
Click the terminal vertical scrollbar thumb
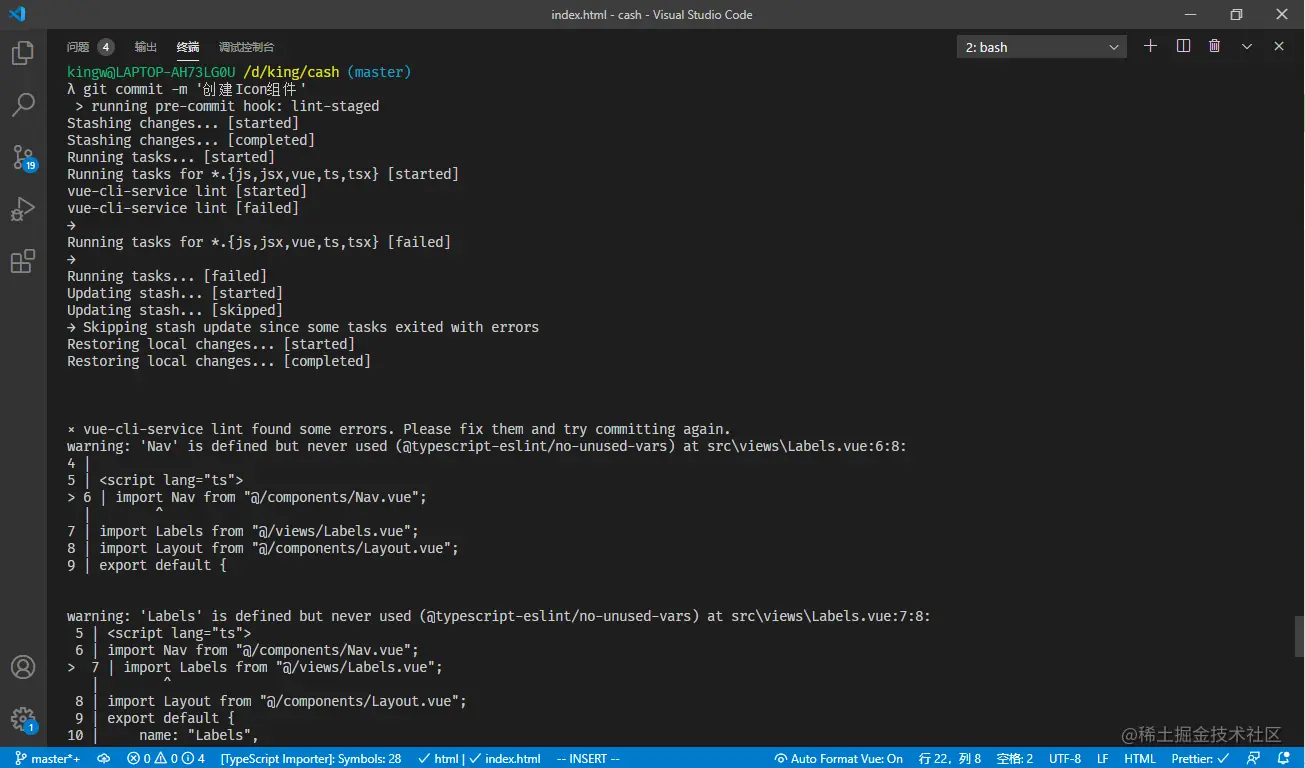click(x=1299, y=636)
